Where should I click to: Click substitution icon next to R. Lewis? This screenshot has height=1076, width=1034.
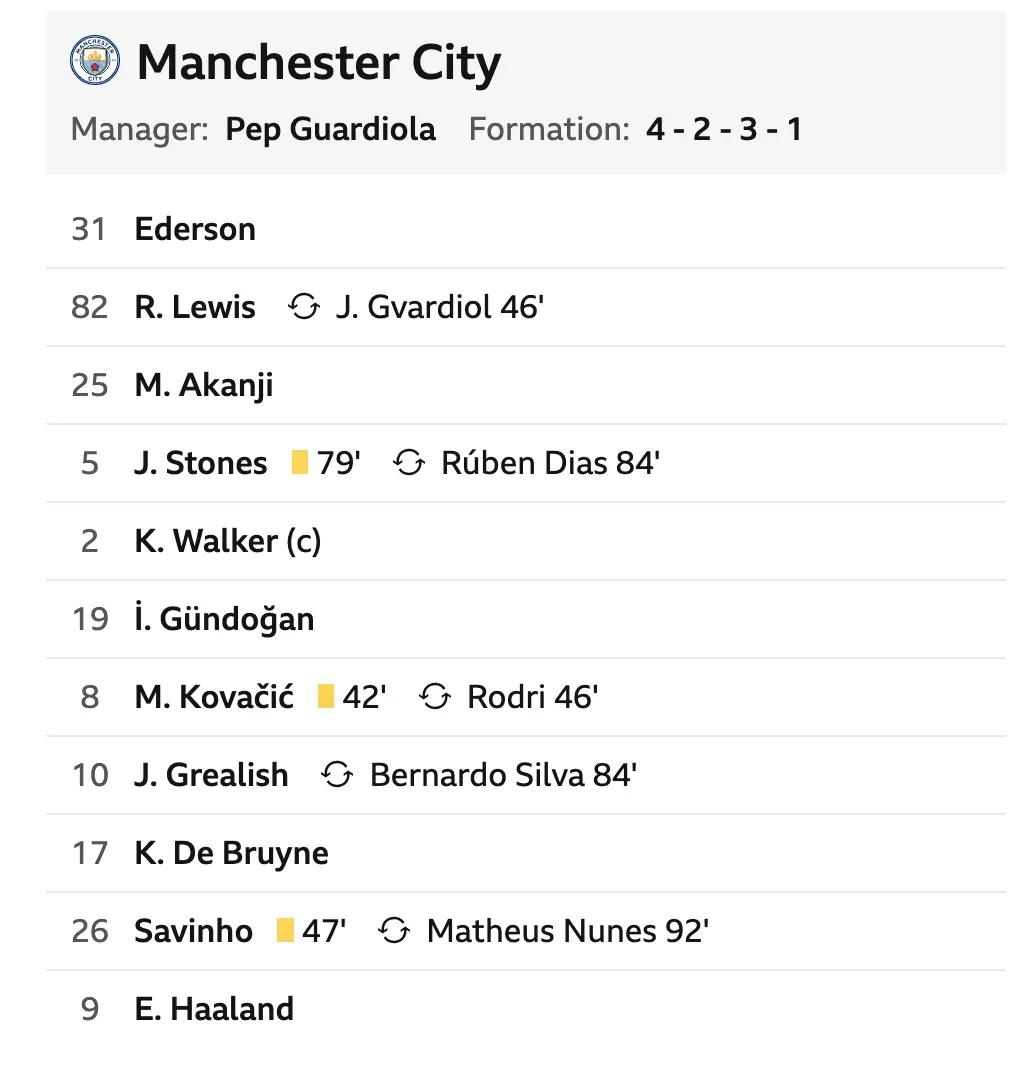[303, 307]
